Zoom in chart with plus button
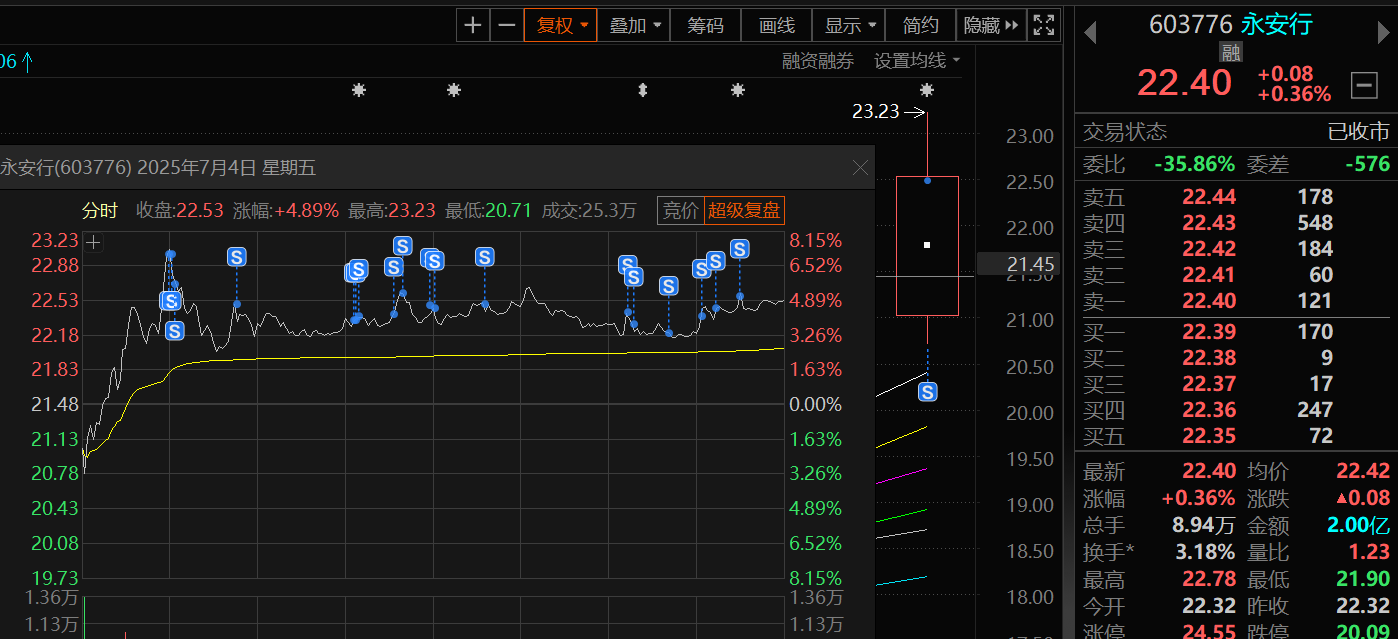Image resolution: width=1398 pixels, height=639 pixels. (x=473, y=25)
